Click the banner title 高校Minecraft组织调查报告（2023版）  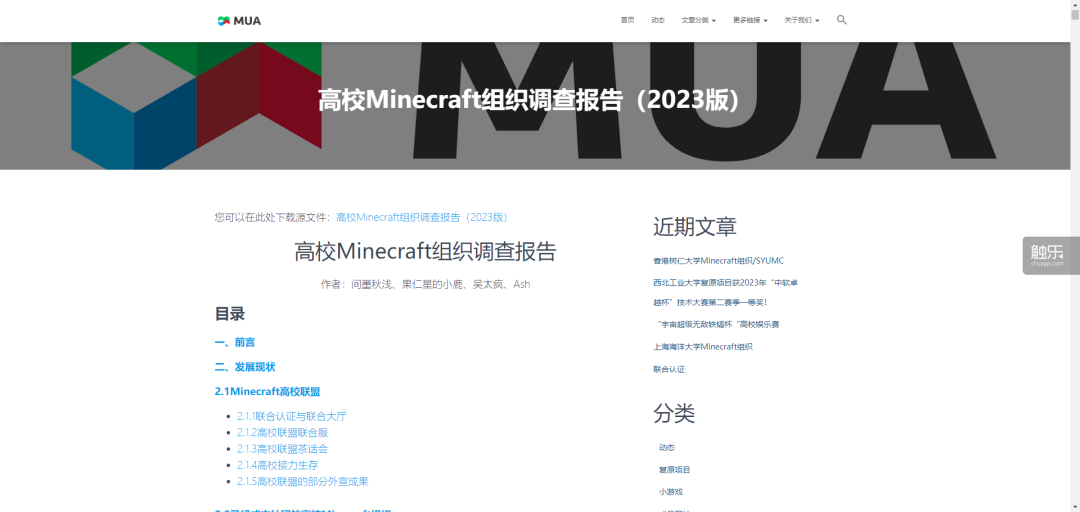(530, 100)
